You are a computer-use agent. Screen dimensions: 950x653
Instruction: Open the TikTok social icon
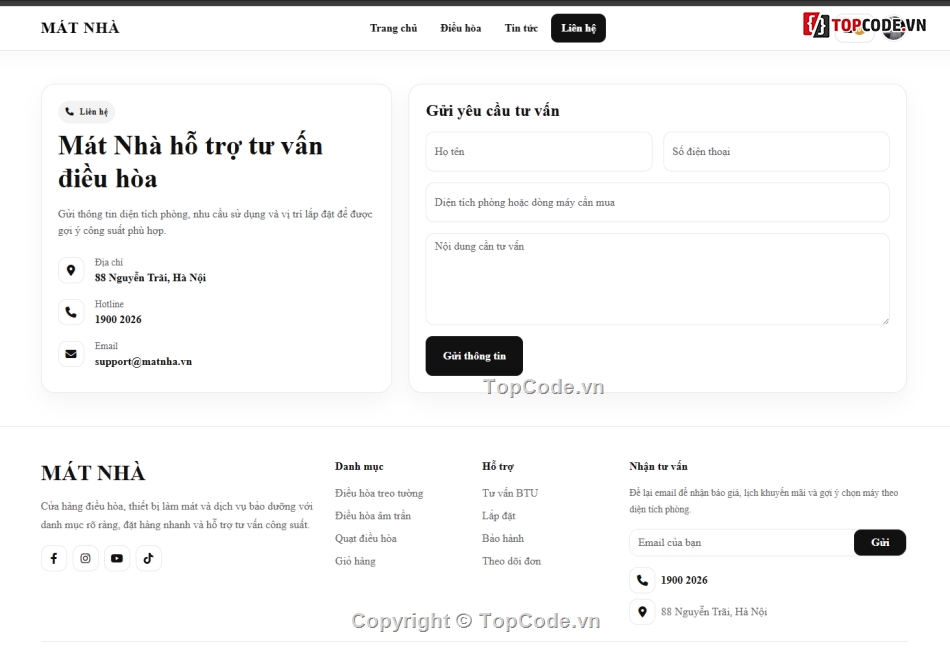coord(148,559)
